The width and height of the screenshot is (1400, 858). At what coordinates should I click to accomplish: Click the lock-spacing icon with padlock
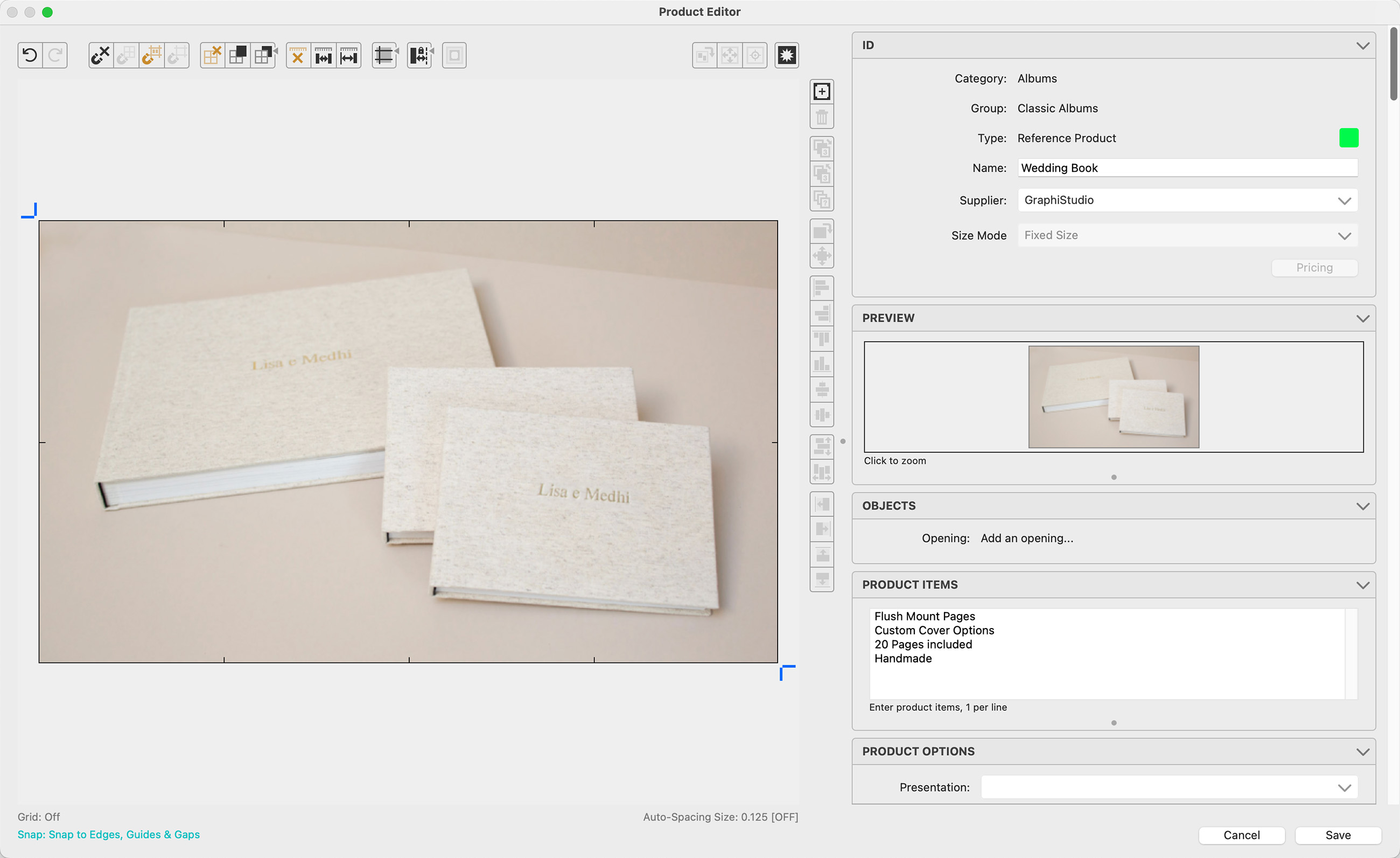click(x=419, y=55)
